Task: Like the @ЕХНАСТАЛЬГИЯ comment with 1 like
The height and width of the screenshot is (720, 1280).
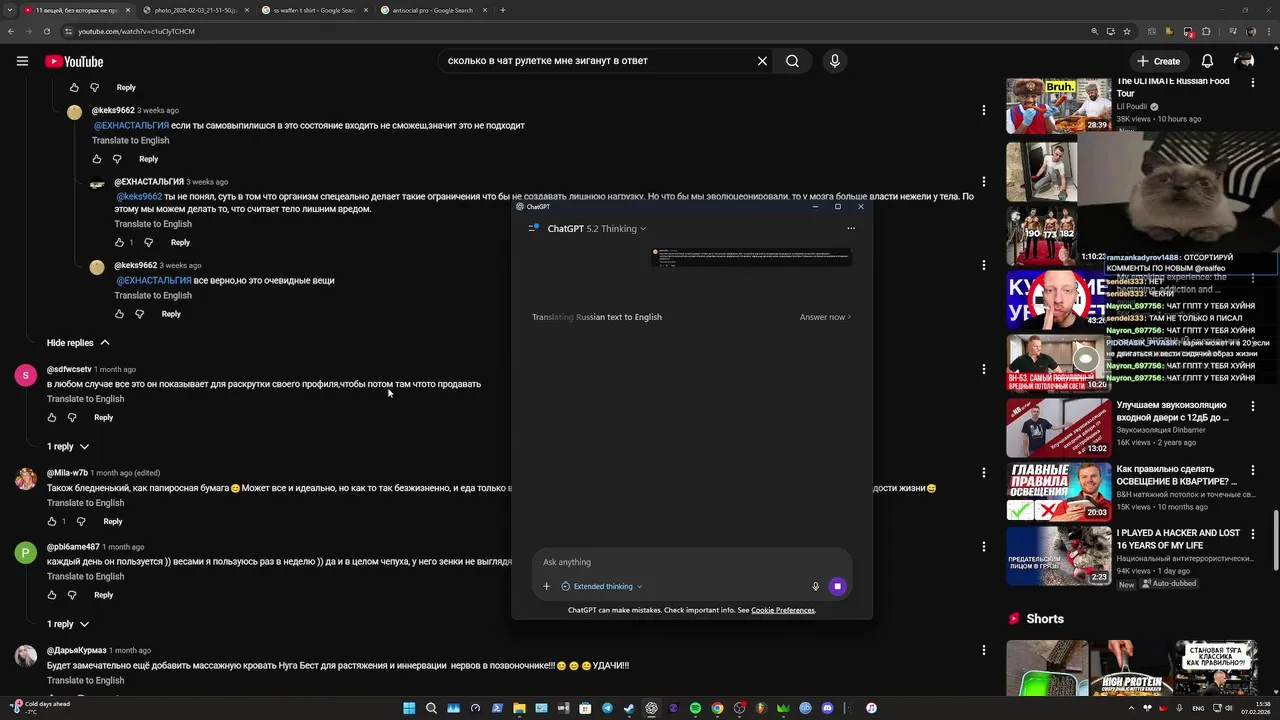Action: [119, 242]
